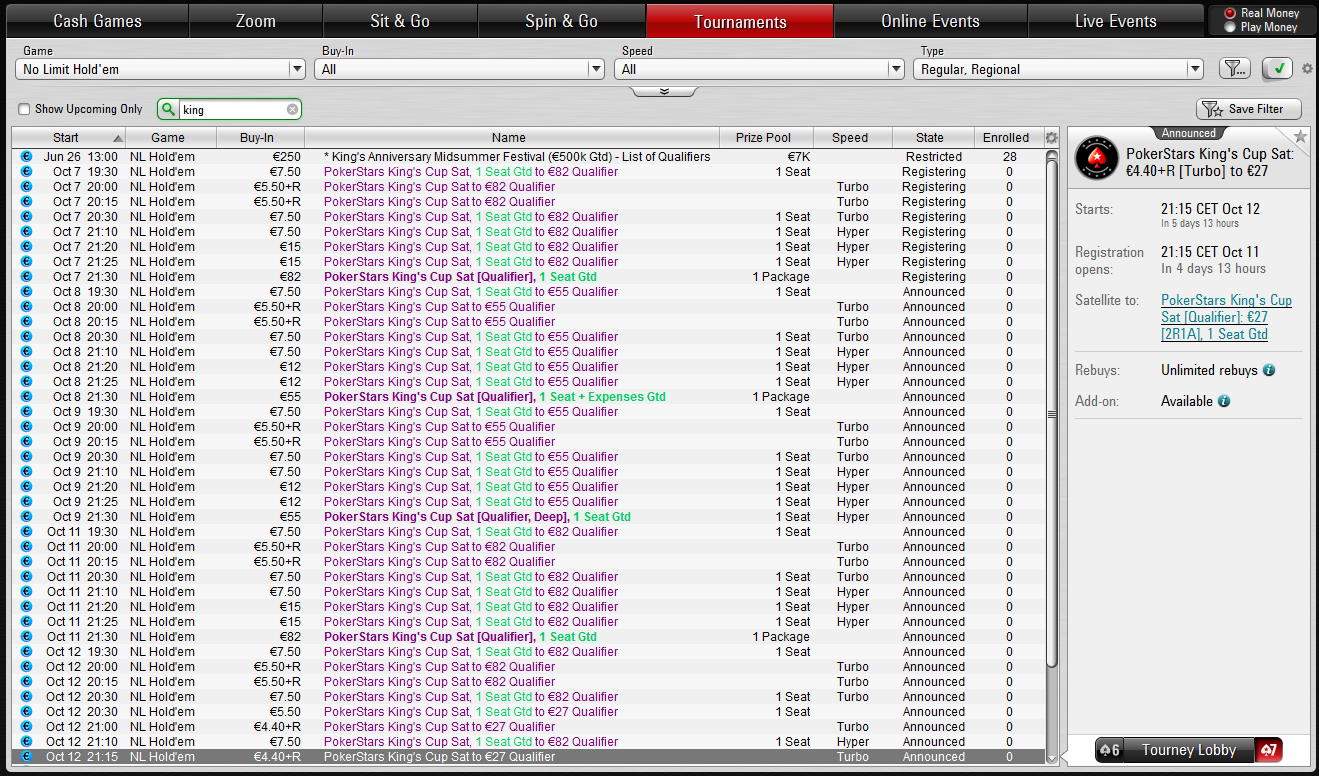1319x776 pixels.
Task: Clear the 'king' search text with X
Action: pyautogui.click(x=292, y=110)
